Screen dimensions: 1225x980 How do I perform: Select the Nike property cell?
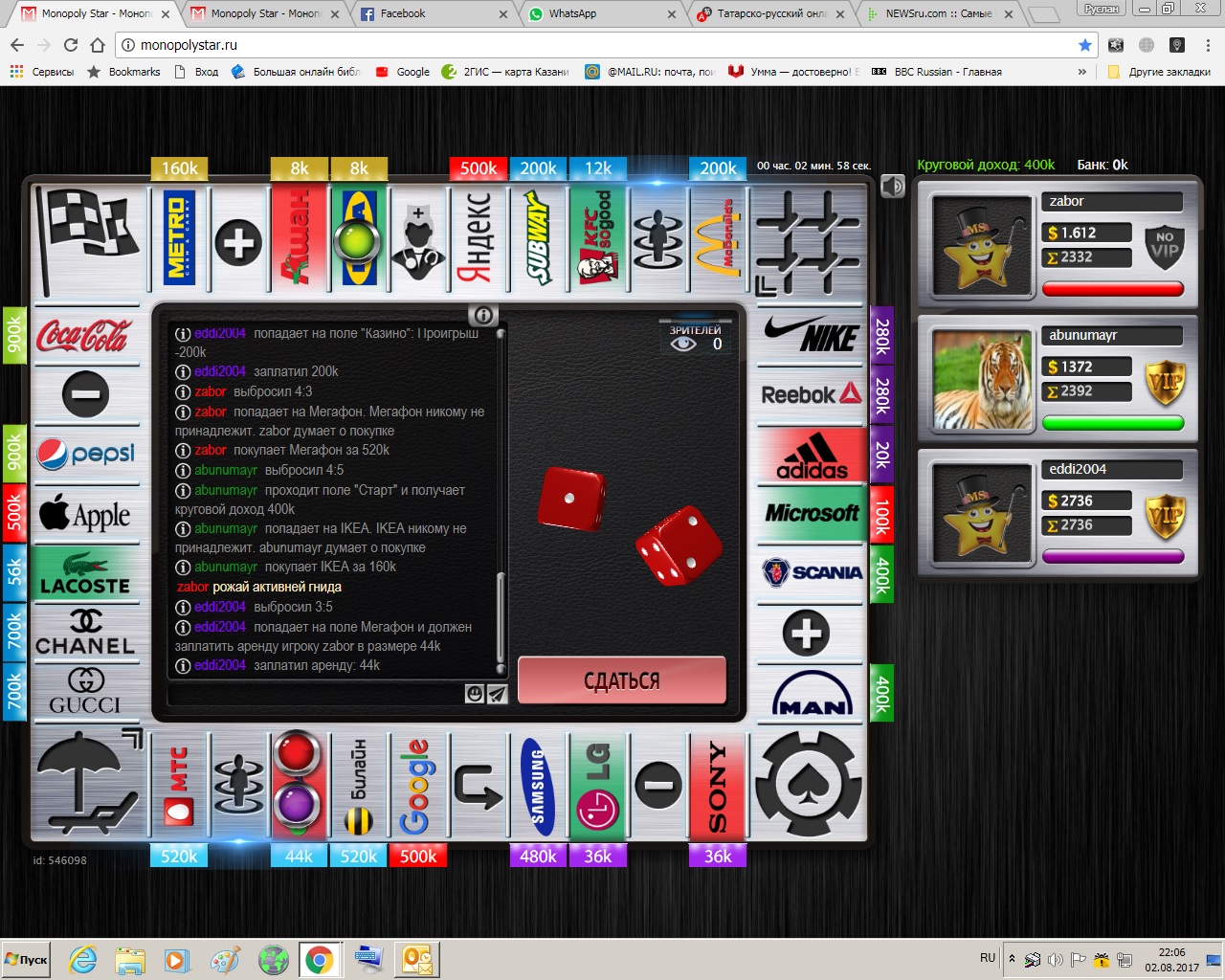pyautogui.click(x=812, y=336)
